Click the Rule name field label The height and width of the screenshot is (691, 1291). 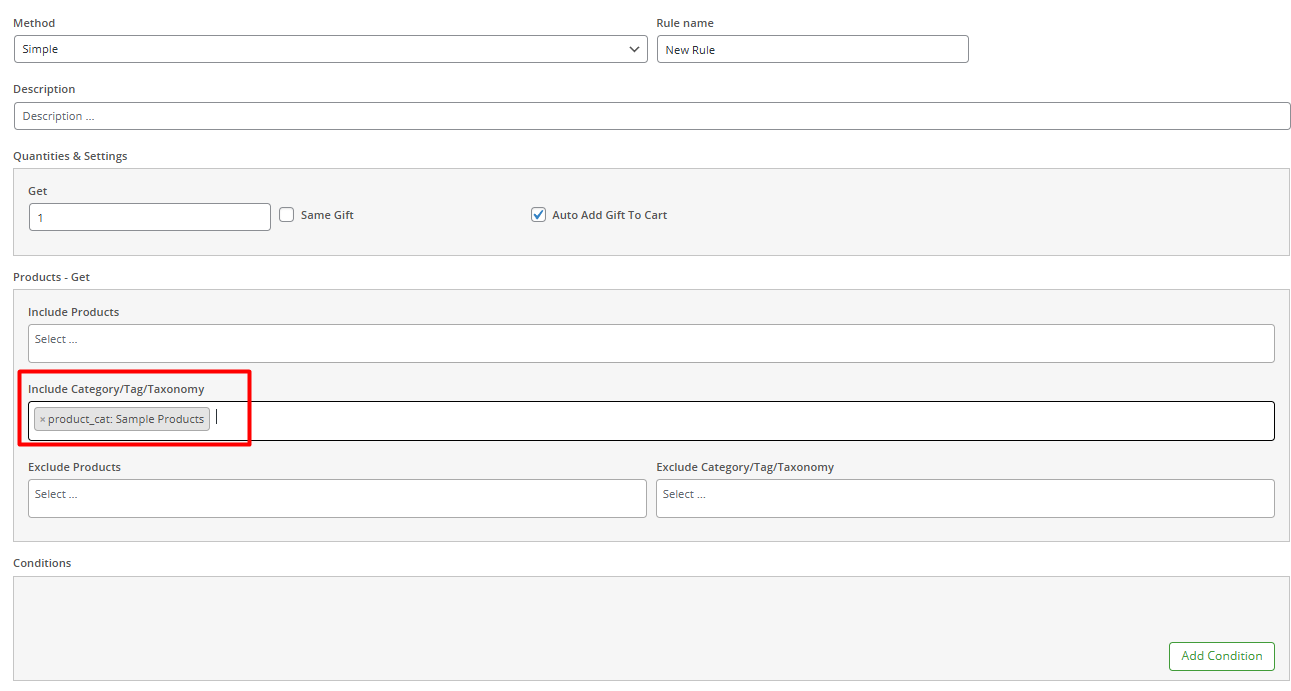685,23
